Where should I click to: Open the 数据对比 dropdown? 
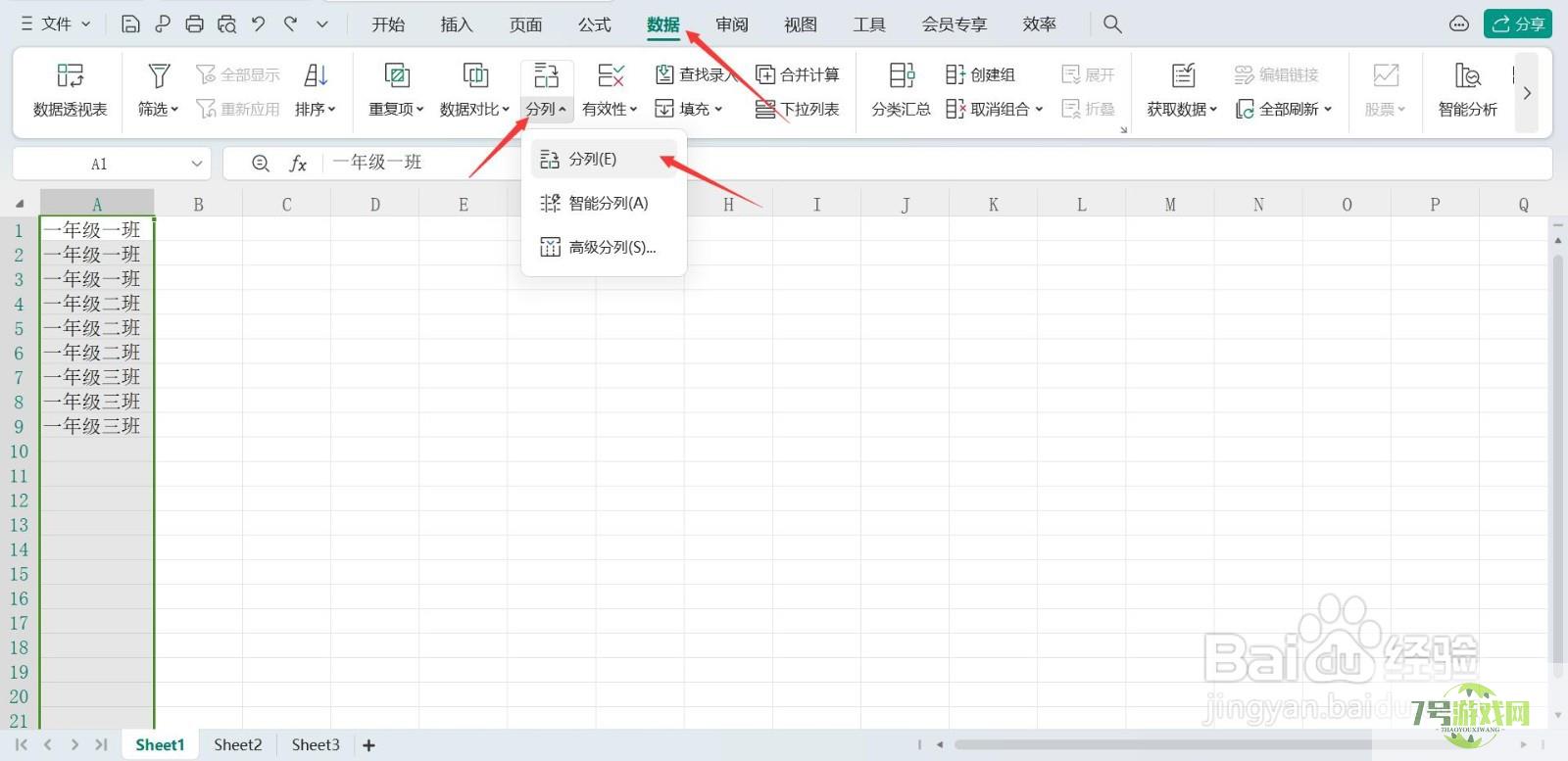(475, 90)
